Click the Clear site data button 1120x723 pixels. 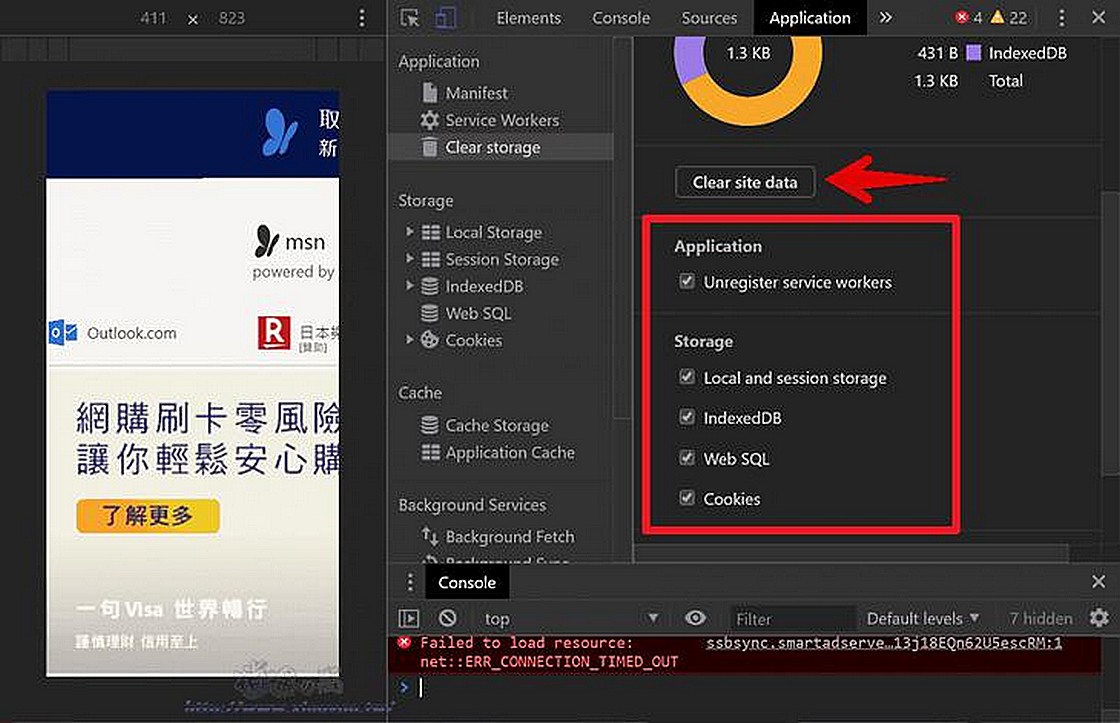tap(744, 182)
